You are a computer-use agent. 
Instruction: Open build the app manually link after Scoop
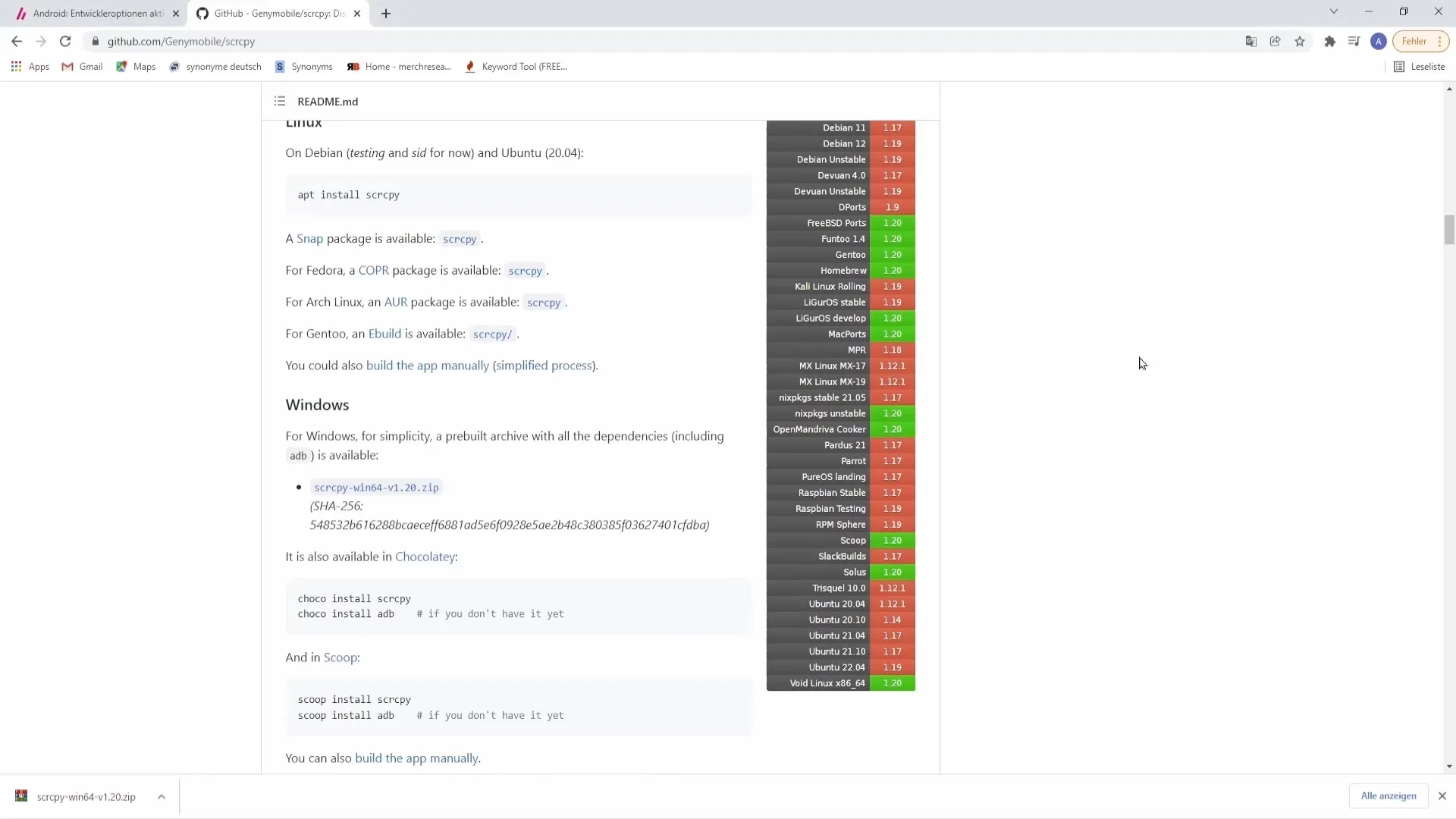point(416,758)
